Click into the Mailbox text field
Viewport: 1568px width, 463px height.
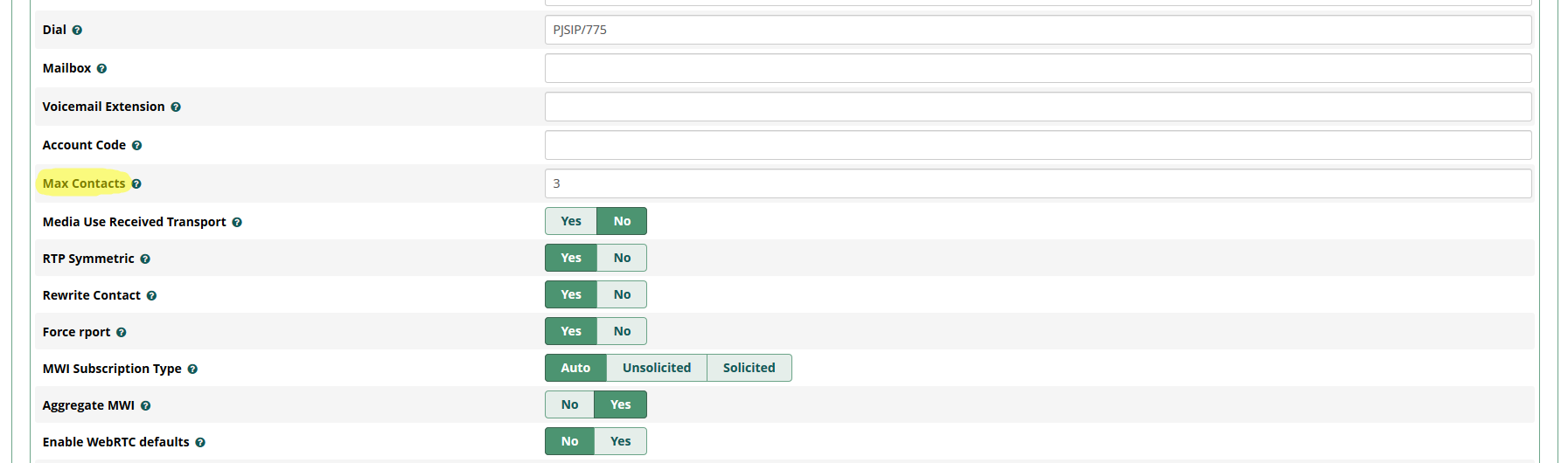[x=1038, y=68]
